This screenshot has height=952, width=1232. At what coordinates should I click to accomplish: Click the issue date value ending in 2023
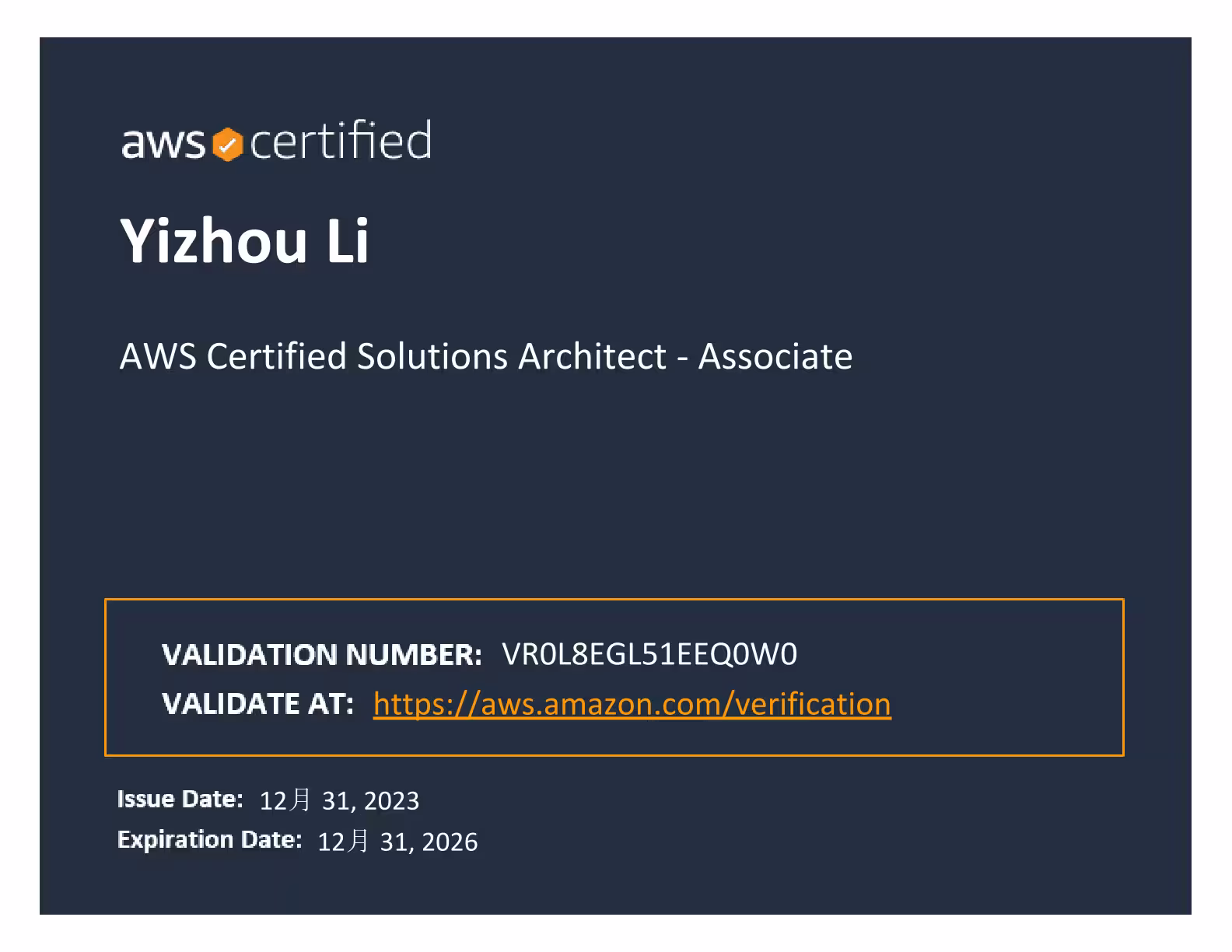click(x=339, y=800)
